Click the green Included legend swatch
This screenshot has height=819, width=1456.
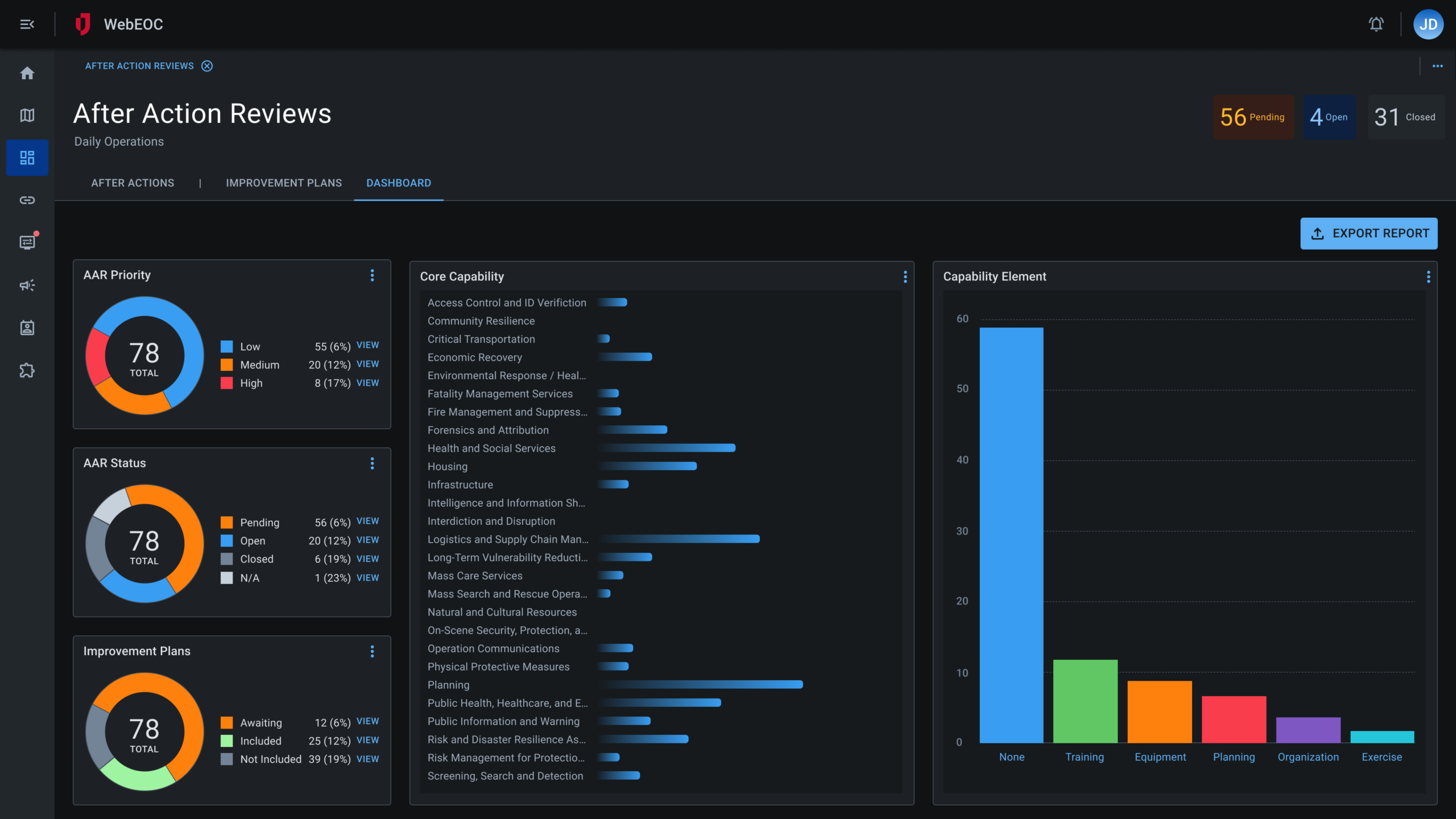226,741
